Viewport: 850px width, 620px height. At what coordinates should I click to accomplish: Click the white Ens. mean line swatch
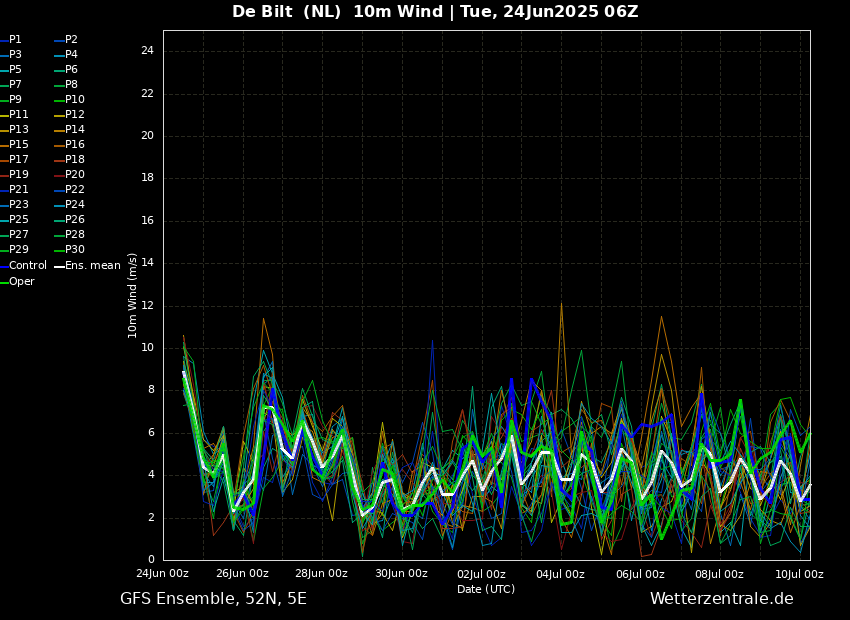coord(59,266)
